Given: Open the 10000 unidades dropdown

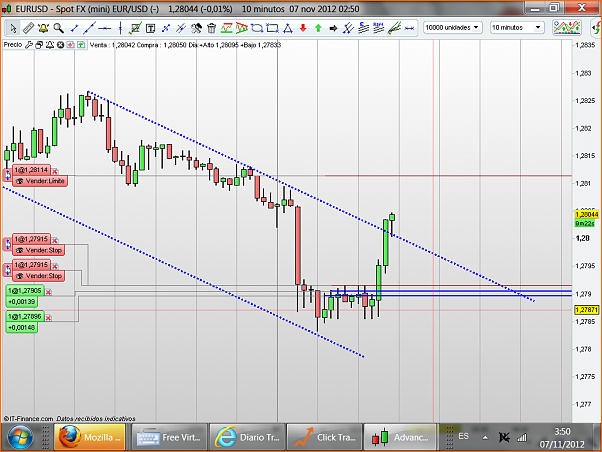Looking at the screenshot, I should (452, 28).
